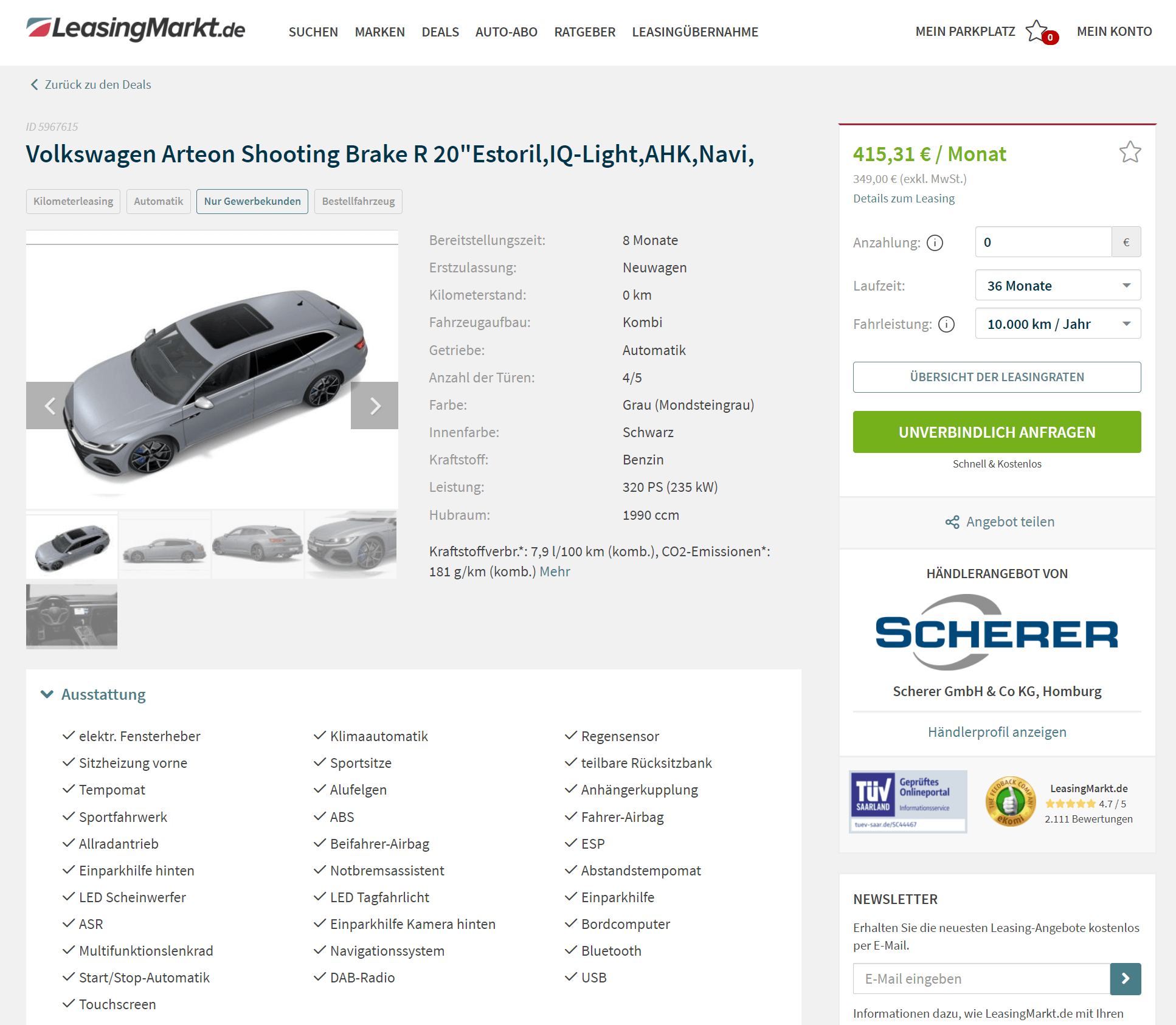1176x1025 pixels.
Task: Click the TÜV Saarland certification badge
Action: [x=908, y=801]
